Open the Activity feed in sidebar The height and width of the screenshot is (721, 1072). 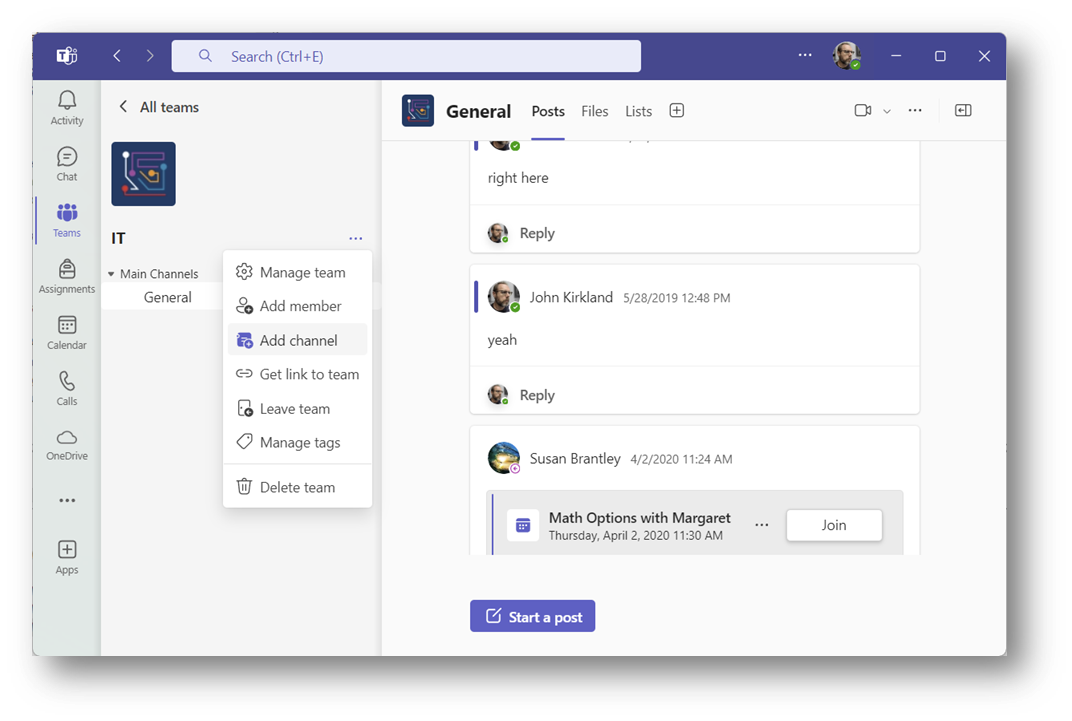click(x=67, y=107)
